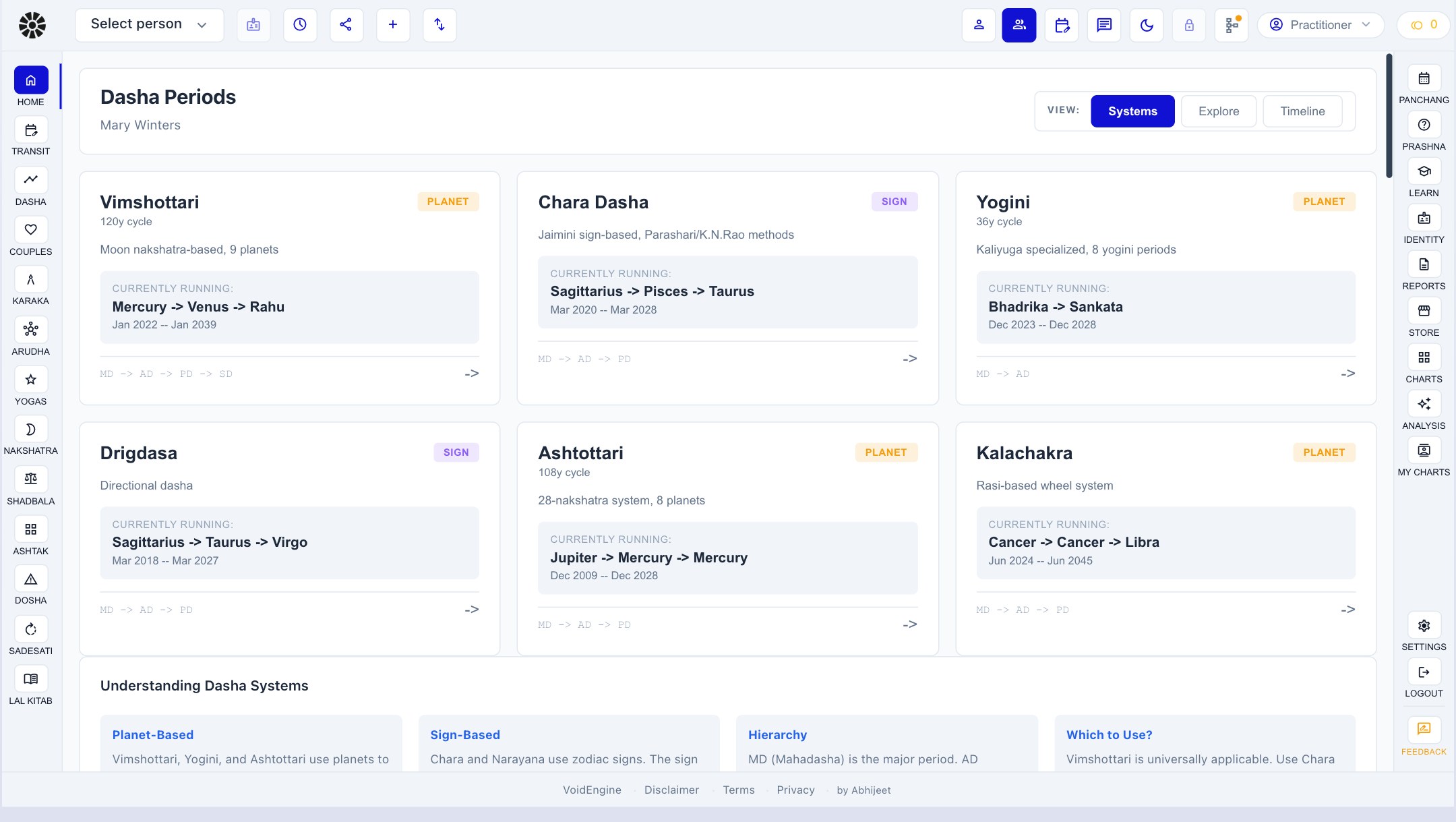Viewport: 1456px width, 822px height.
Task: Expand the Chara Dasha card arrow
Action: [910, 359]
